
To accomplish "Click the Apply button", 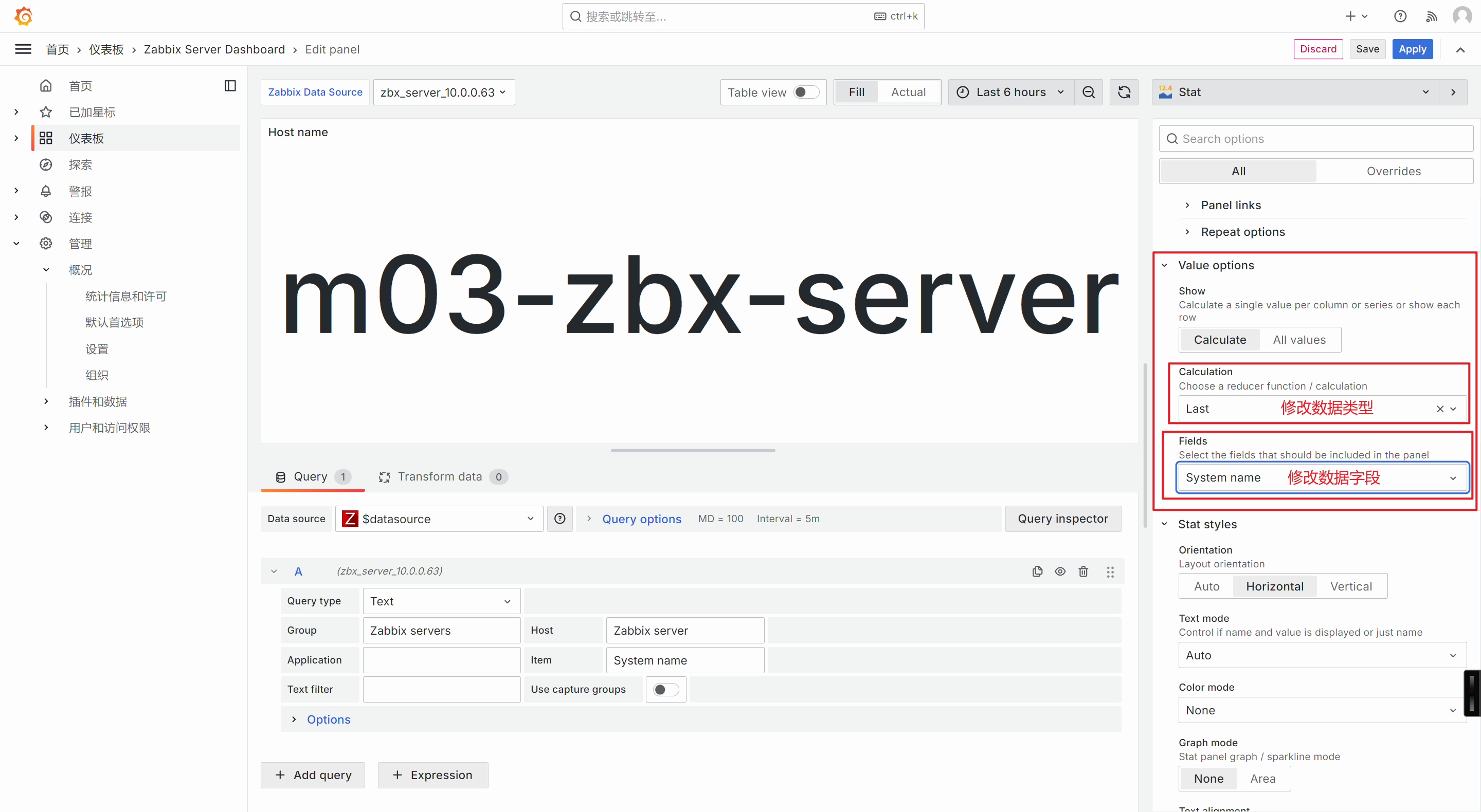I will pyautogui.click(x=1412, y=49).
